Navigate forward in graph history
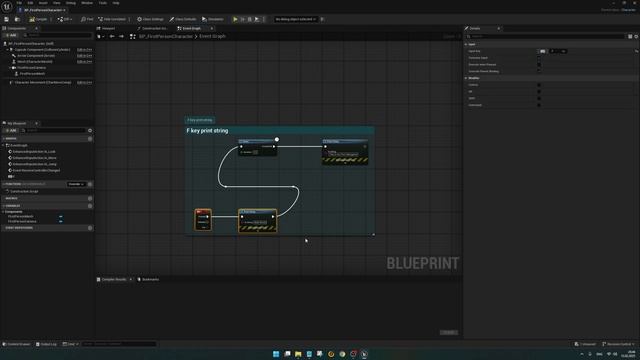Image resolution: width=640 pixels, height=360 pixels. (121, 36)
